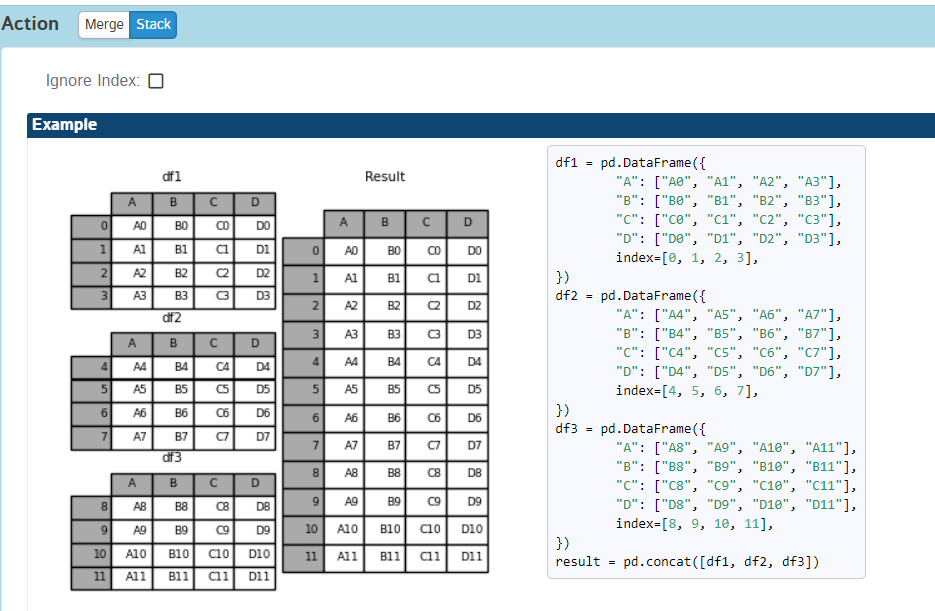Click the df1 table title
The image size is (935, 611).
172,176
